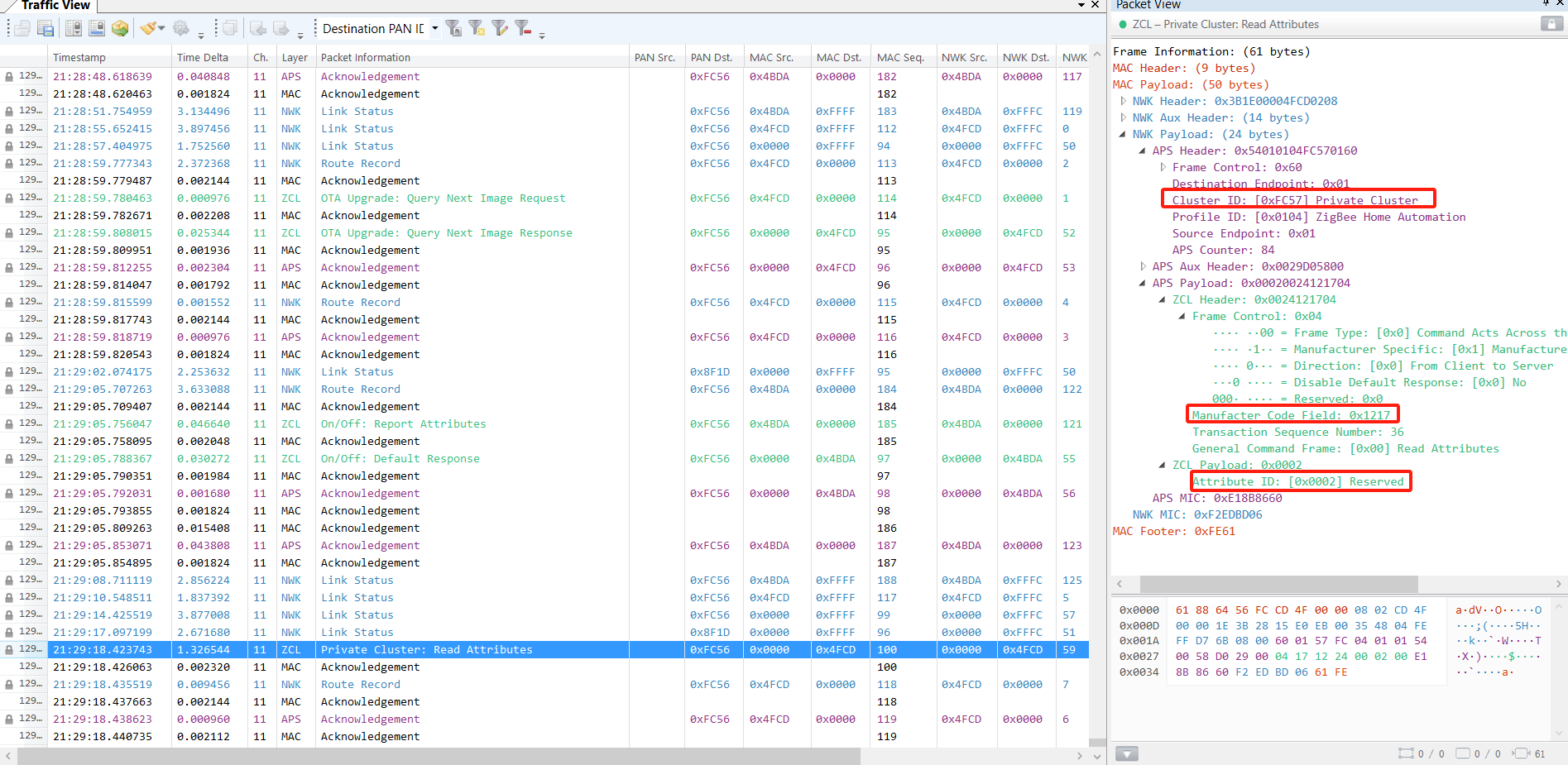The image size is (1568, 765).
Task: Click the gear settings toolbar icon
Action: coord(180,29)
